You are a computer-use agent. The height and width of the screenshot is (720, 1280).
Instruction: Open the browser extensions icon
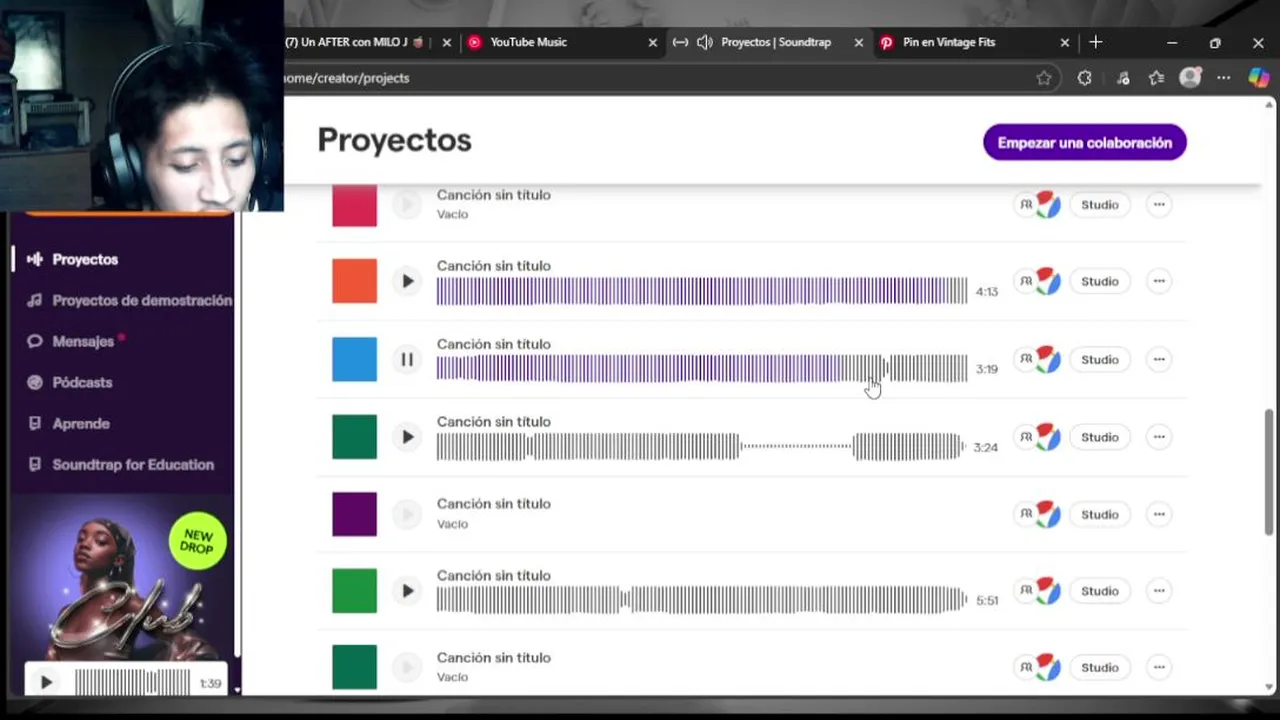[x=1084, y=78]
